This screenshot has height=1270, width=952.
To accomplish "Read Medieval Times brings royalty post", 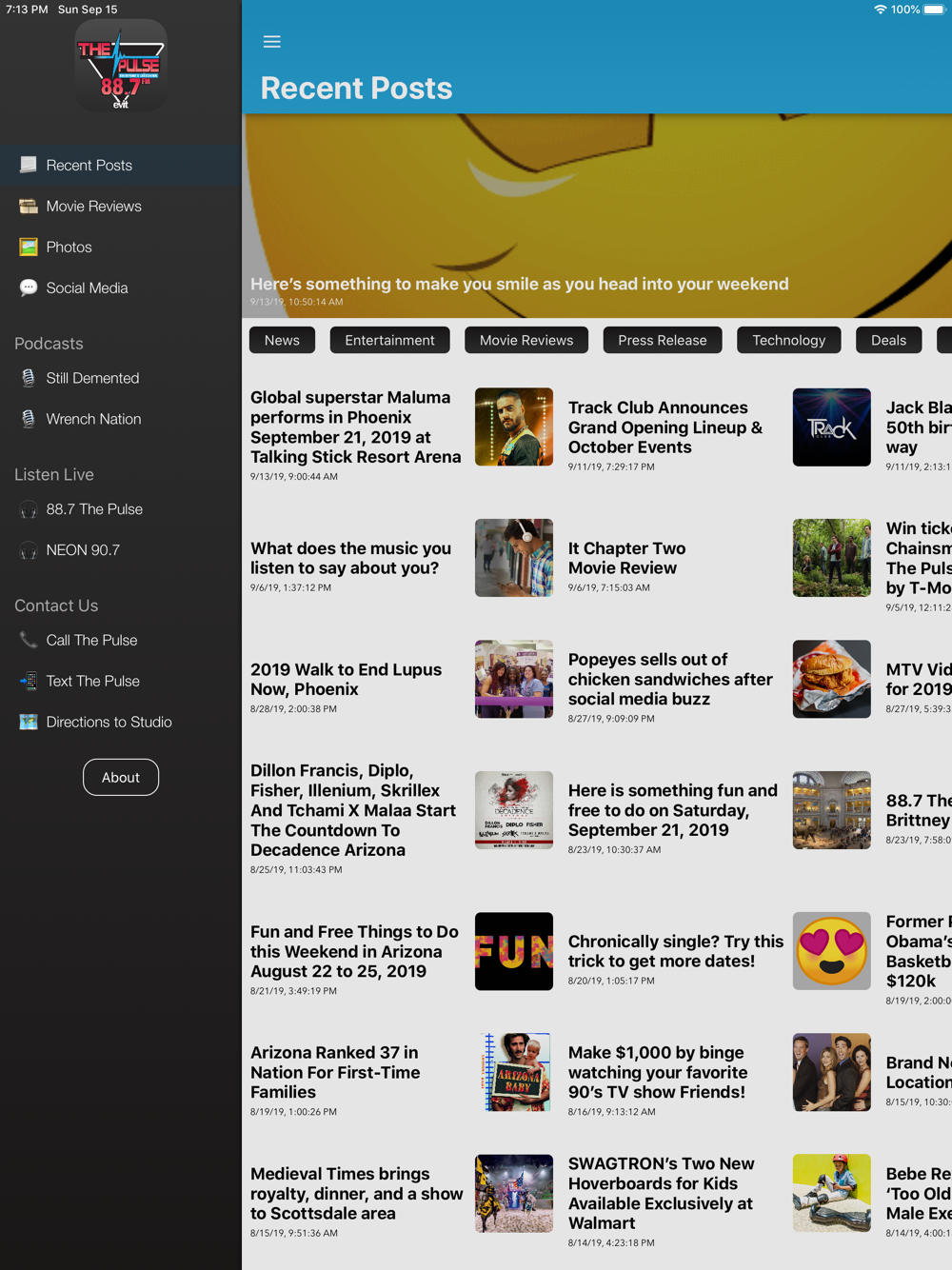I will point(356,1194).
